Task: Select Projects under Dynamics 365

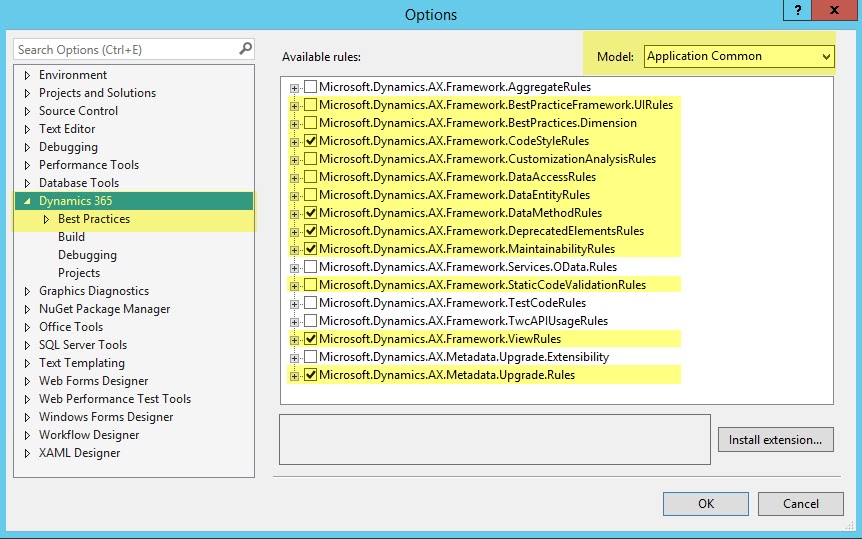Action: tap(79, 273)
